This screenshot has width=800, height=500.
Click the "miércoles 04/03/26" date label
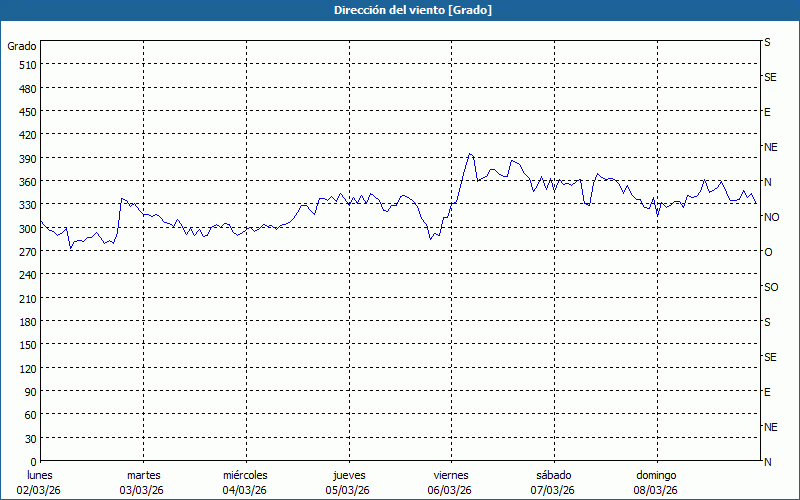(245, 482)
